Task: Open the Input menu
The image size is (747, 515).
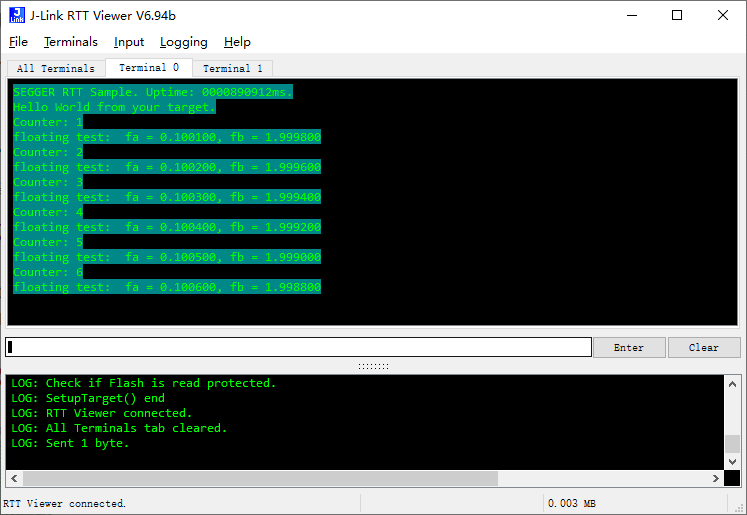Action: (x=129, y=42)
